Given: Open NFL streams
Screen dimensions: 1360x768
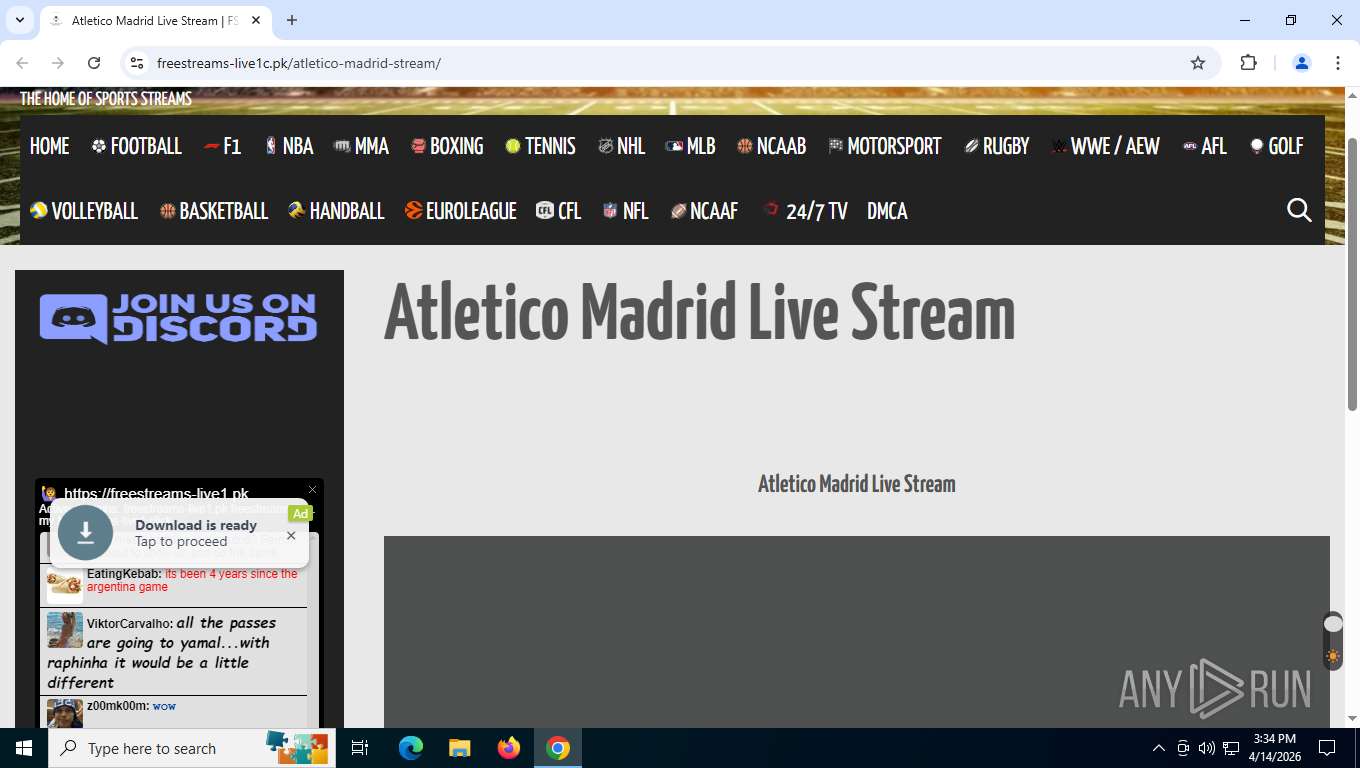Looking at the screenshot, I should pyautogui.click(x=625, y=211).
